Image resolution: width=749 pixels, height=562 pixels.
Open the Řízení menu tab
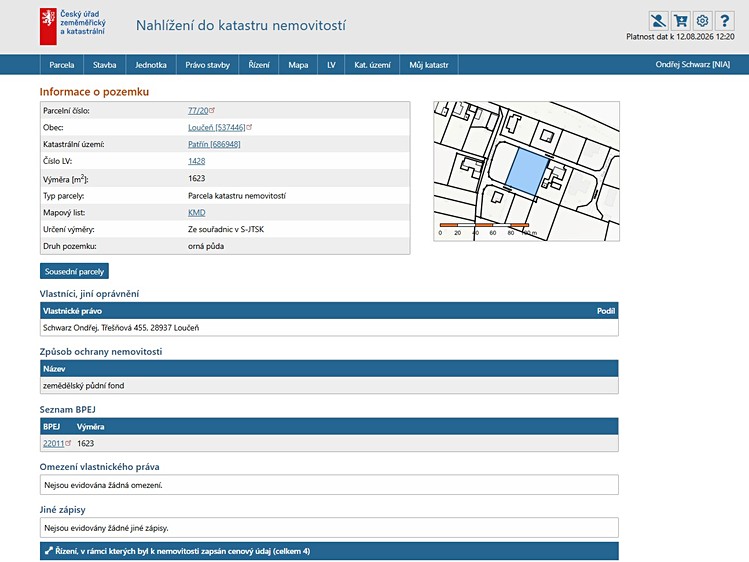(x=259, y=65)
